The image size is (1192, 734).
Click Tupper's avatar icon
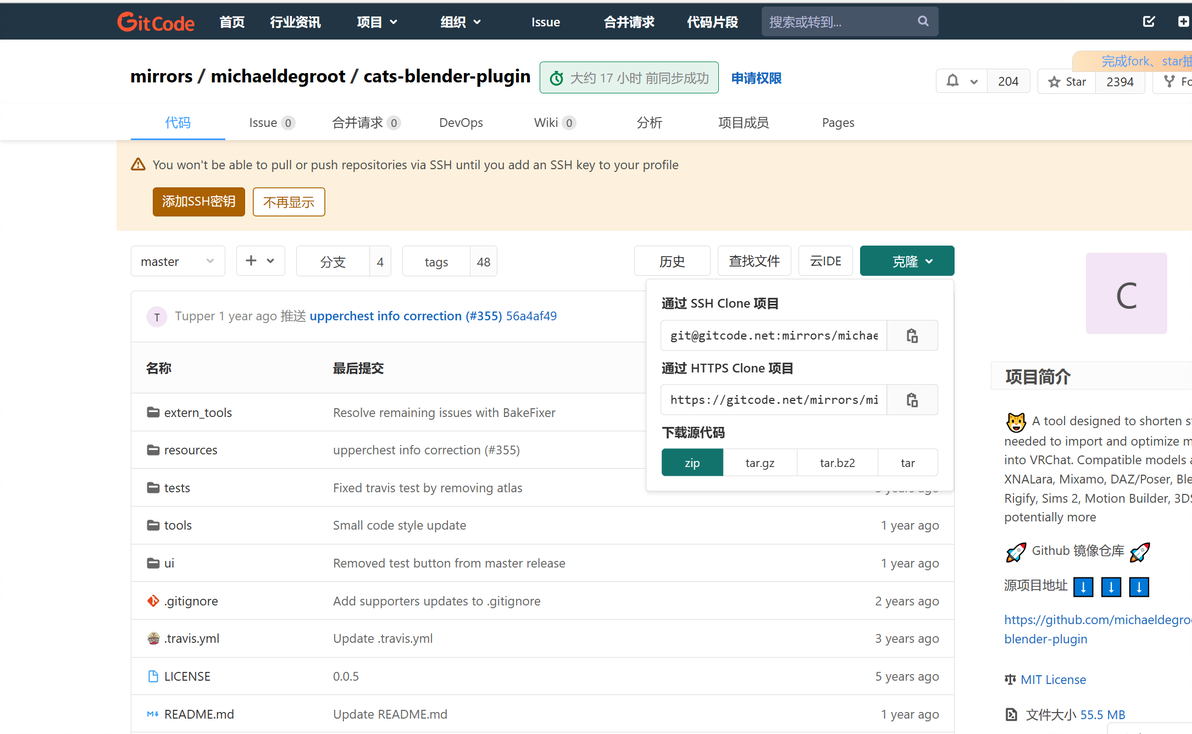[x=157, y=317]
